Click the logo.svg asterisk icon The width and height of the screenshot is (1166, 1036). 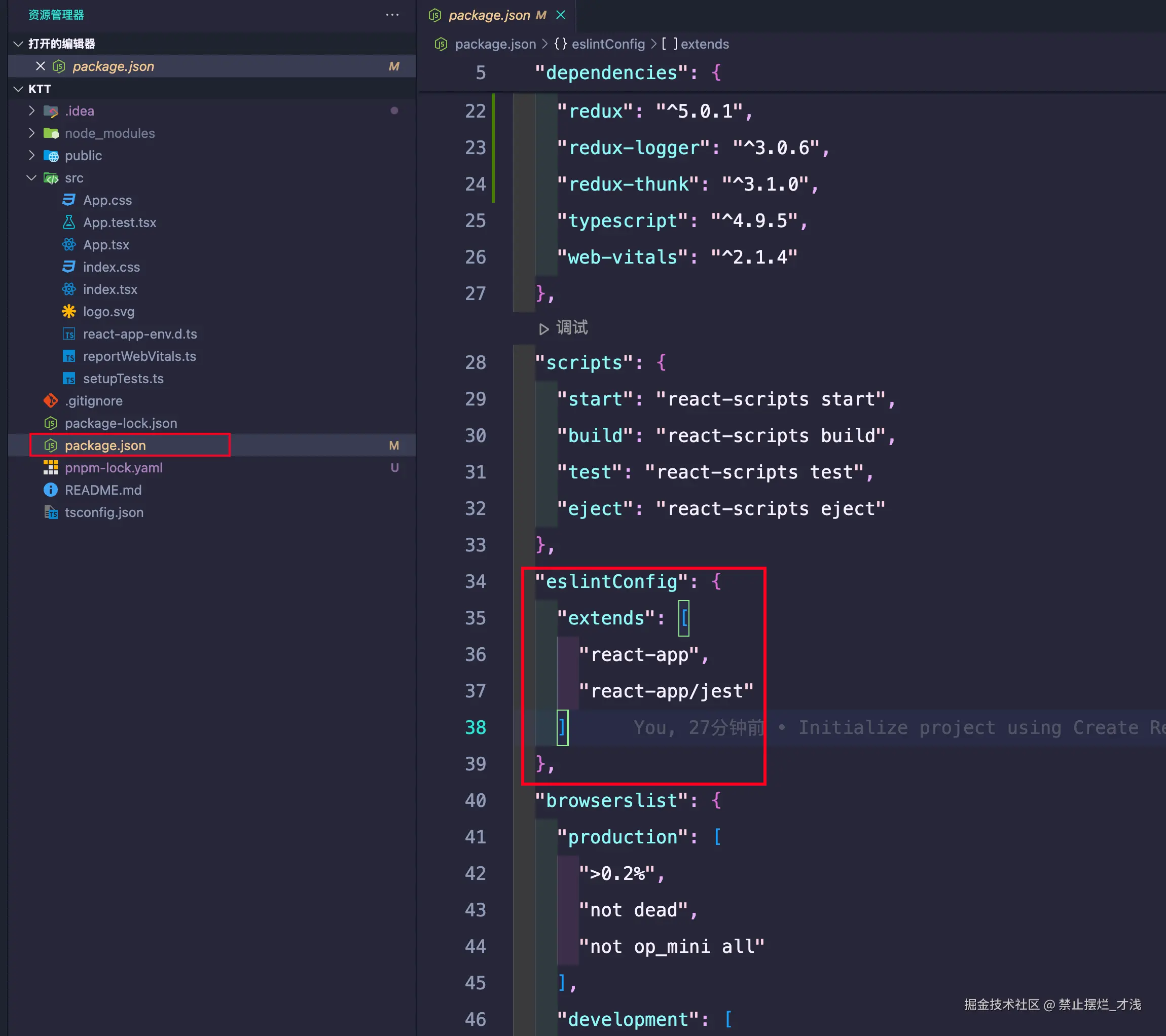tap(68, 312)
